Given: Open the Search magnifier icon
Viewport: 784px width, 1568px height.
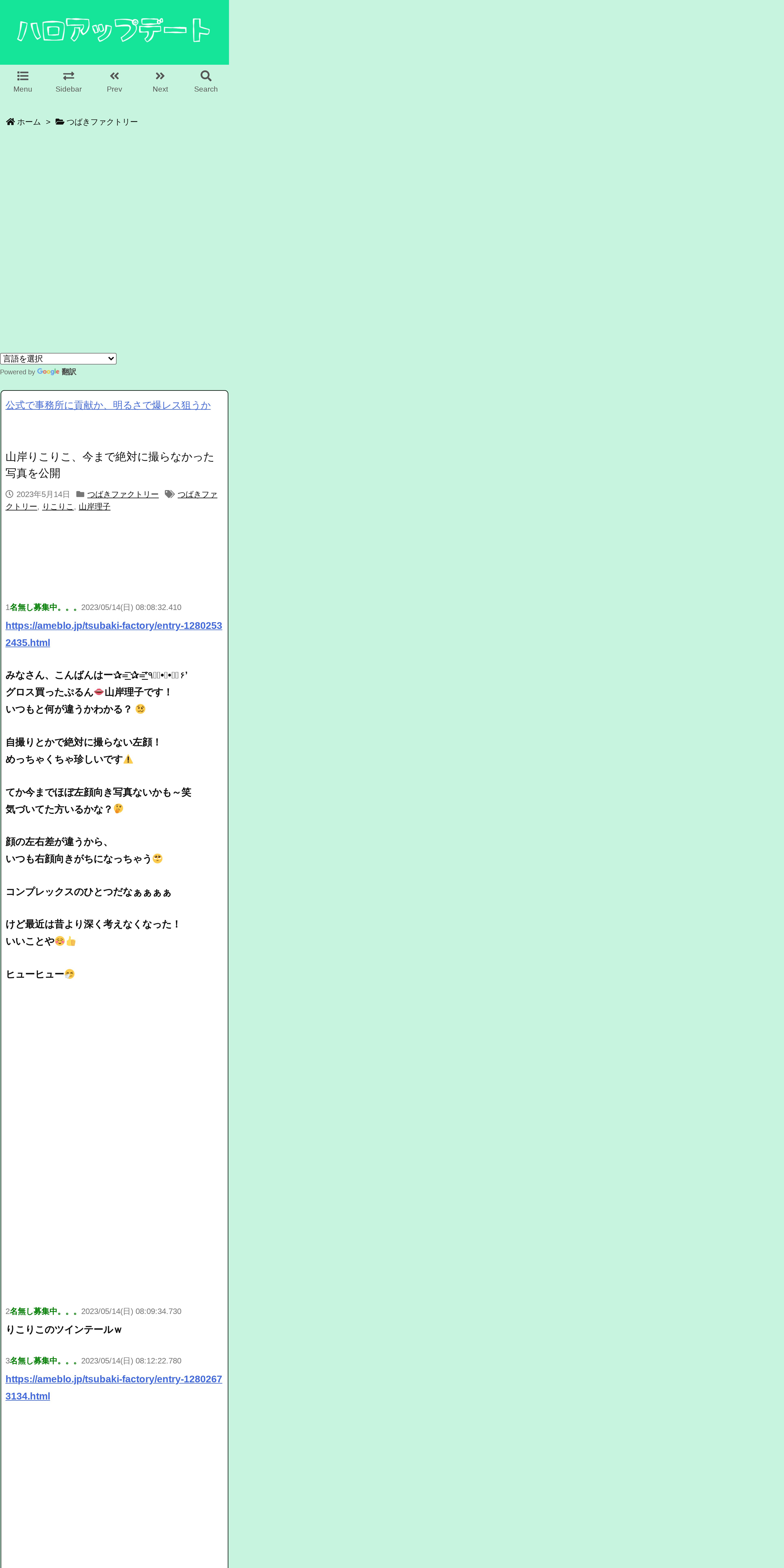Looking at the screenshot, I should [206, 76].
